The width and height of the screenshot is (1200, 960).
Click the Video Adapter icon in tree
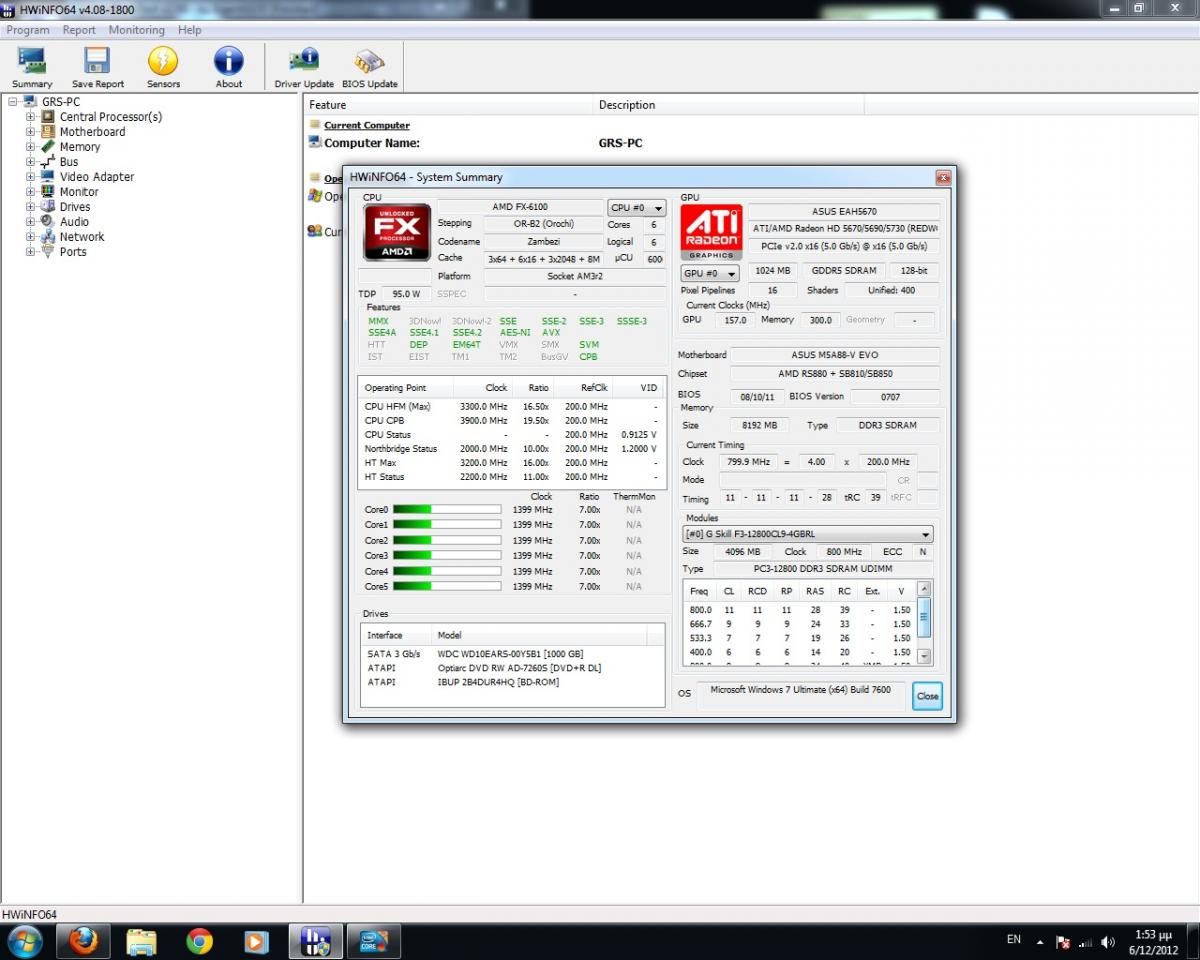[48, 177]
